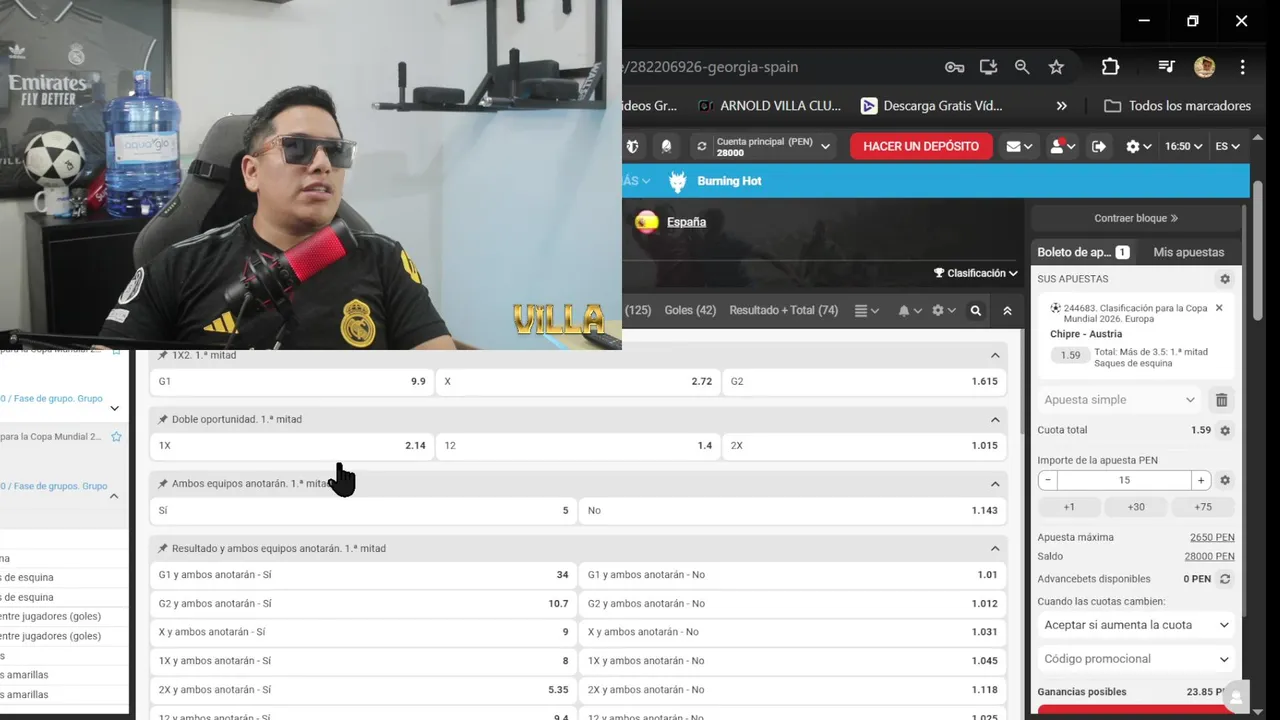Viewport: 1280px width, 720px height.
Task: Open the Chrome three-dot menu
Action: [1243, 67]
